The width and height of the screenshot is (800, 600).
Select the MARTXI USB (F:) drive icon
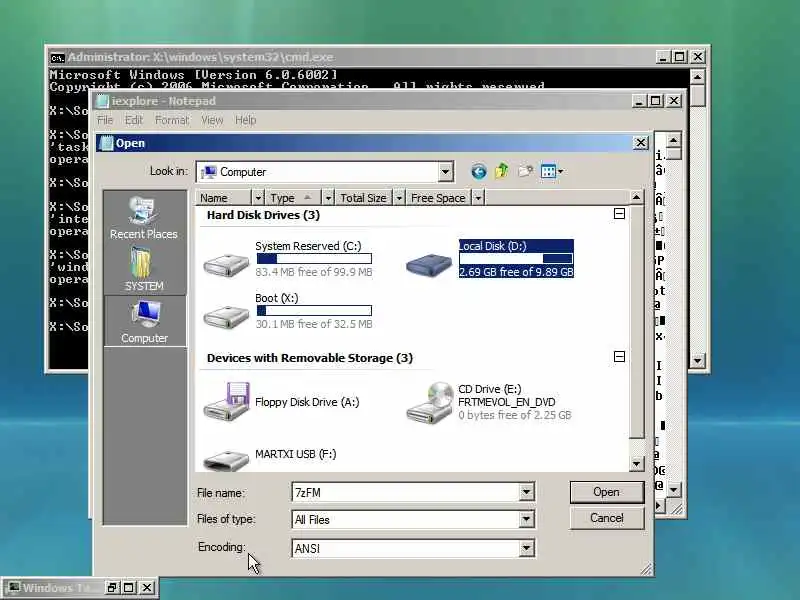coord(226,459)
